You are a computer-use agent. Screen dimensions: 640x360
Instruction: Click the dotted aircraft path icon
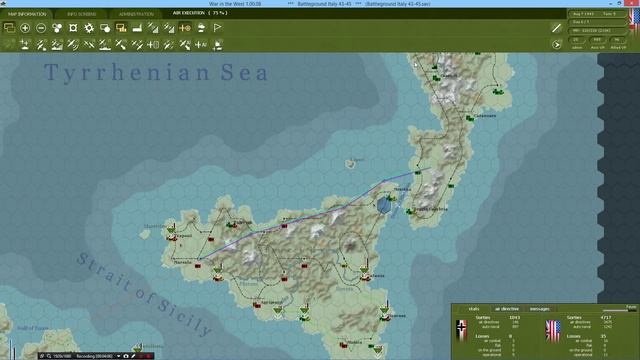(169, 44)
